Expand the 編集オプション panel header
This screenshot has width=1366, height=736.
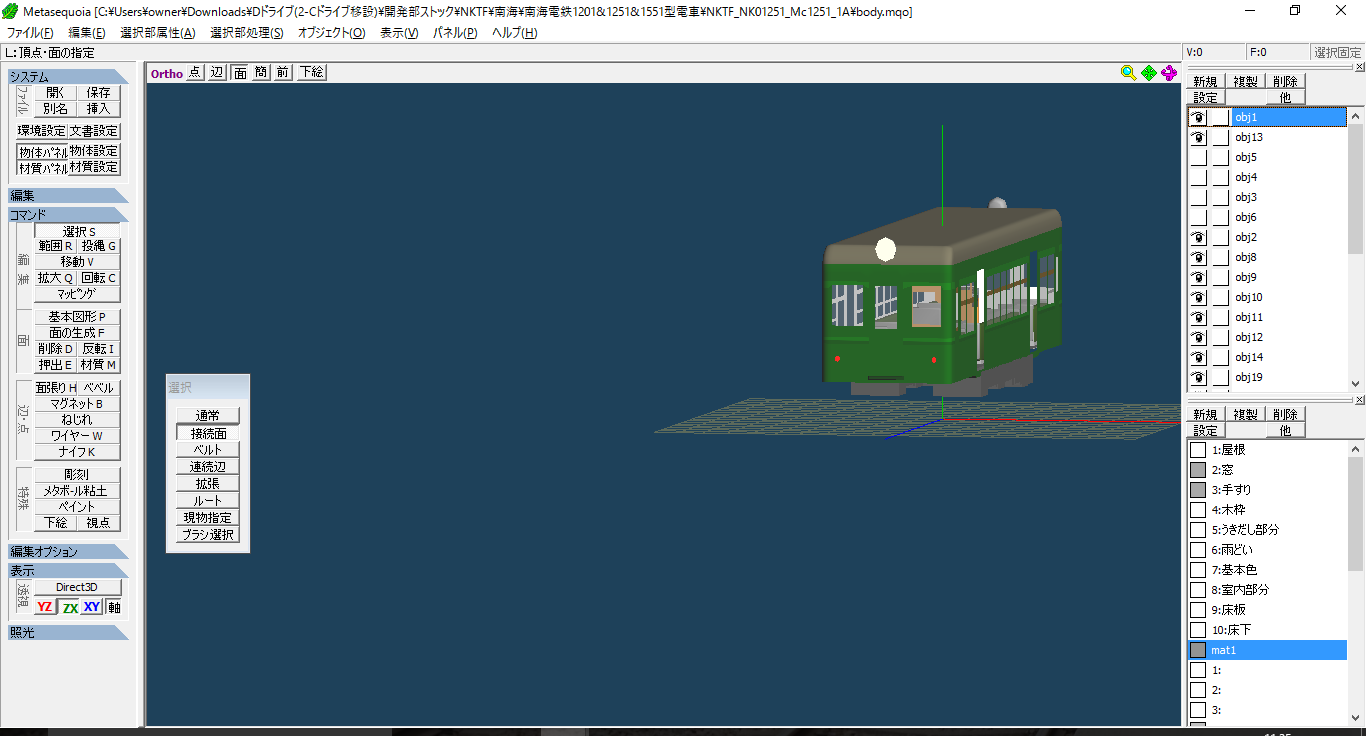pyautogui.click(x=68, y=551)
